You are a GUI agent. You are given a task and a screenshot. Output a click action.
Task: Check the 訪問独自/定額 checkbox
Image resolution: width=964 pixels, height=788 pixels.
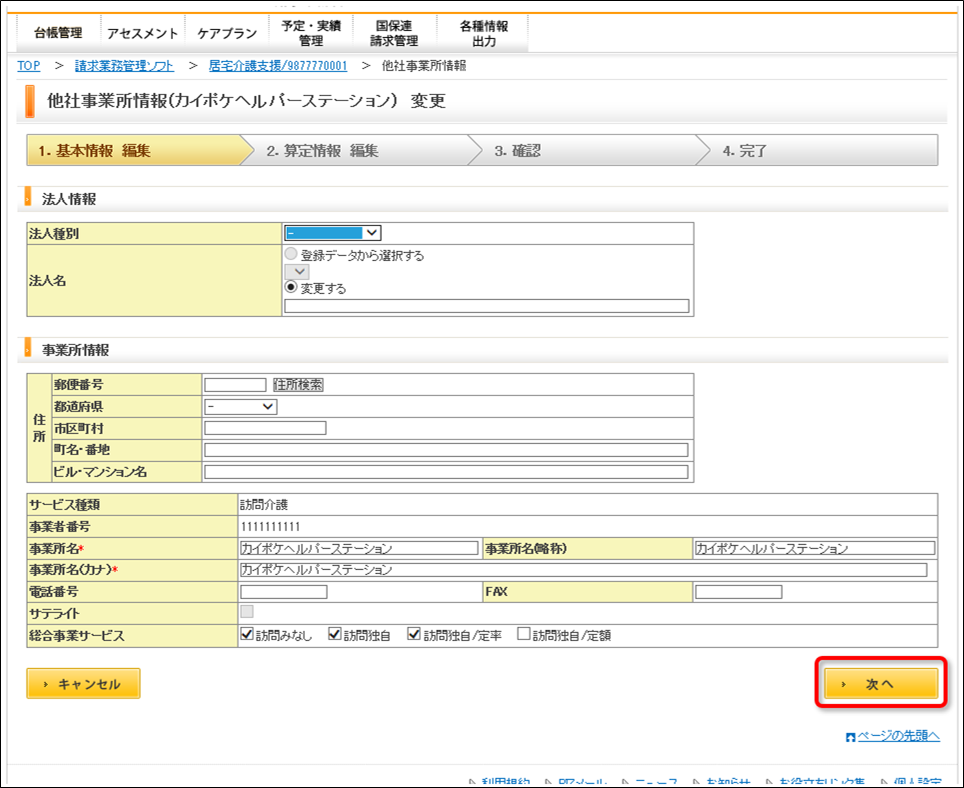(524, 634)
